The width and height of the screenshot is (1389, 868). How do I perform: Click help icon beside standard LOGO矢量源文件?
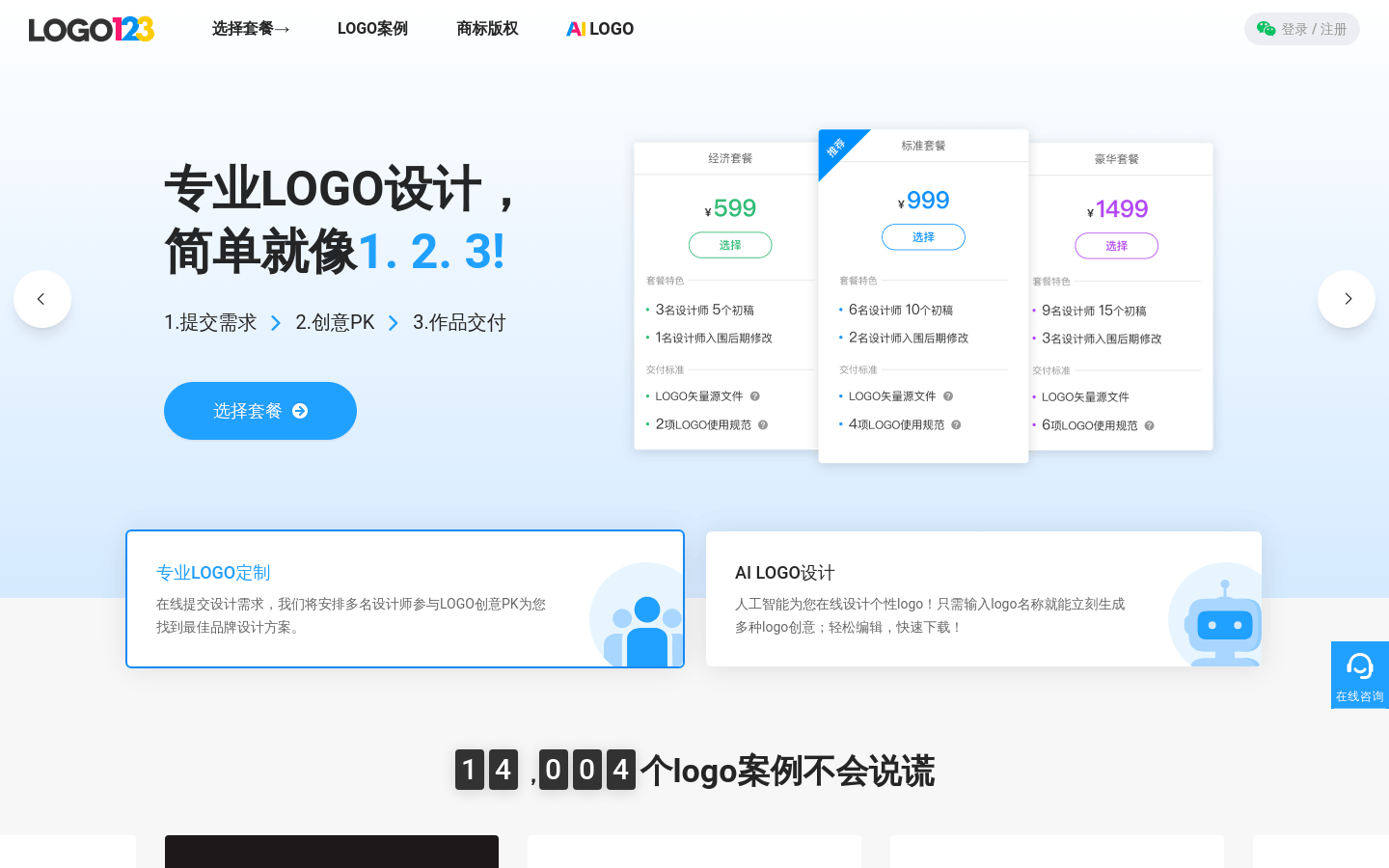[948, 396]
